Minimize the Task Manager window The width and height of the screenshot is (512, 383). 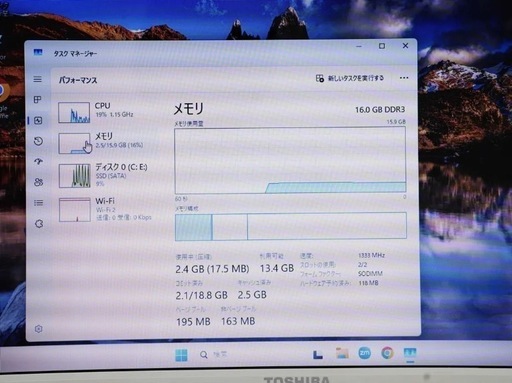359,46
